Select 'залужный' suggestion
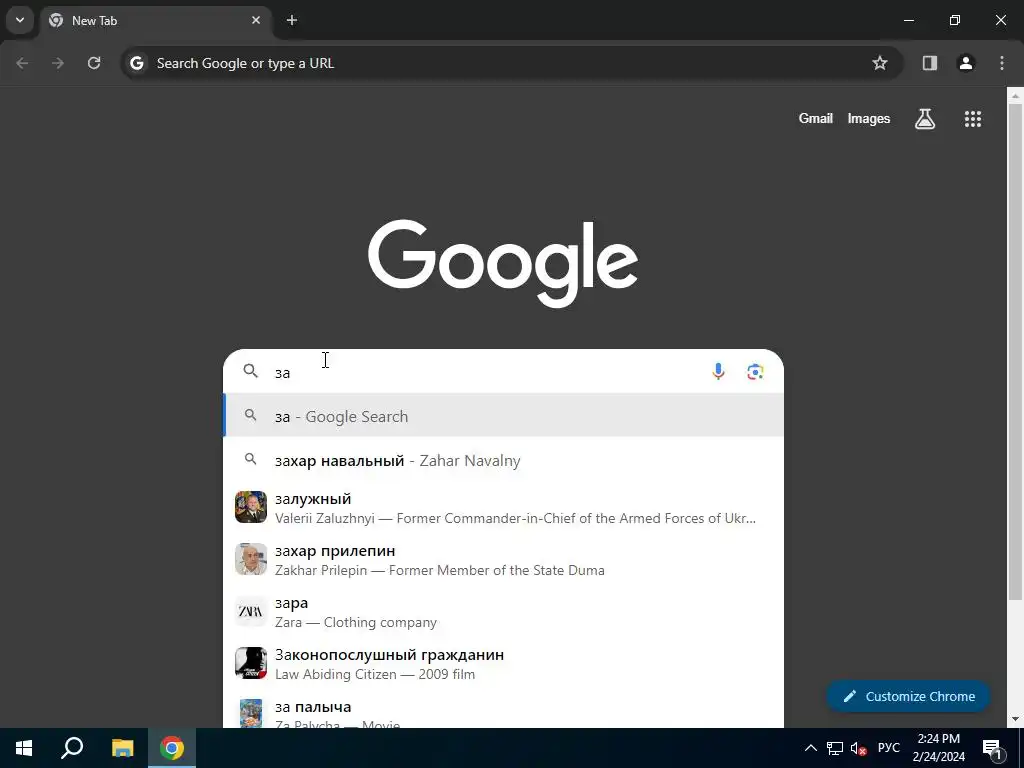The width and height of the screenshot is (1024, 768). point(503,508)
